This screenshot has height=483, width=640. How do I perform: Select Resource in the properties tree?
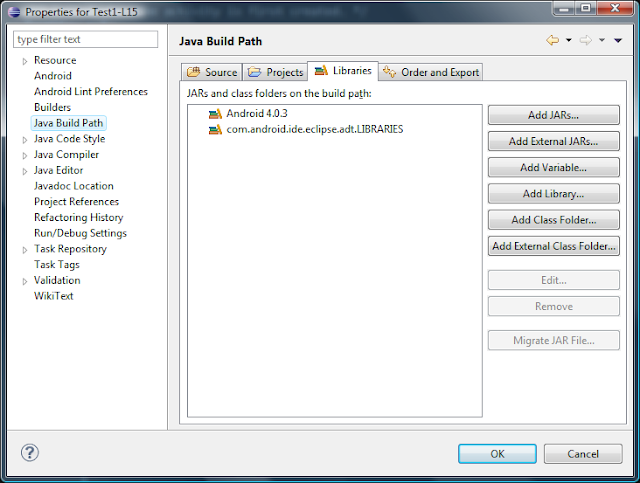pos(55,60)
